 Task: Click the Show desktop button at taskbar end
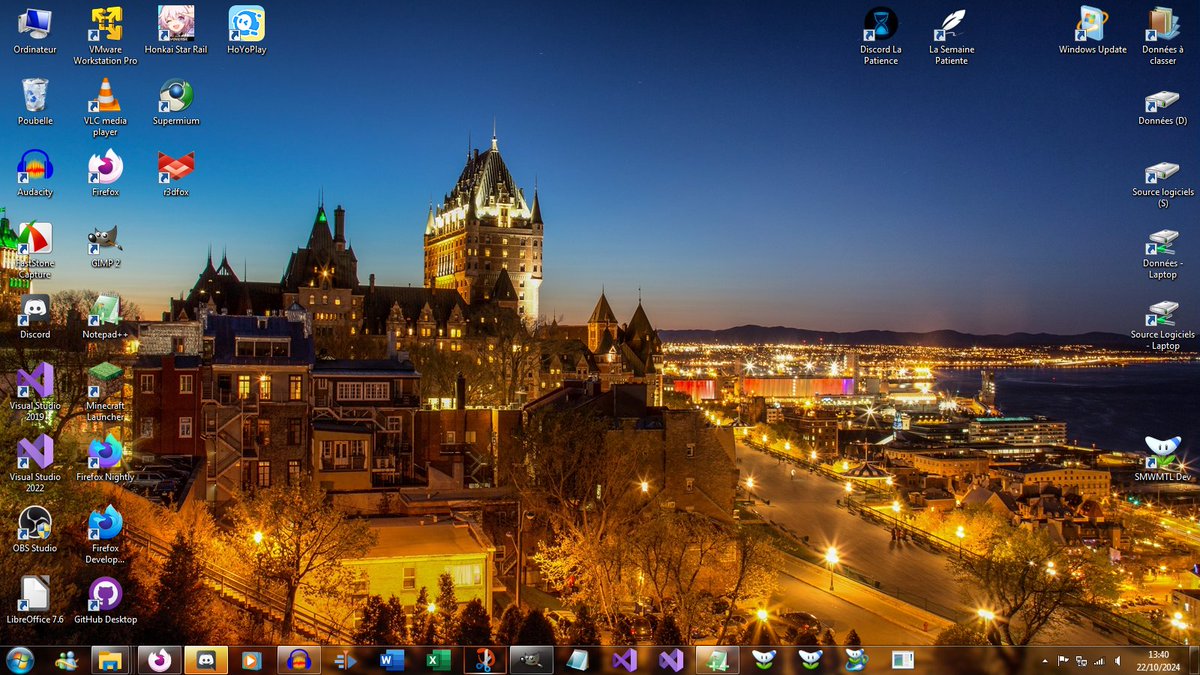pos(1193,660)
